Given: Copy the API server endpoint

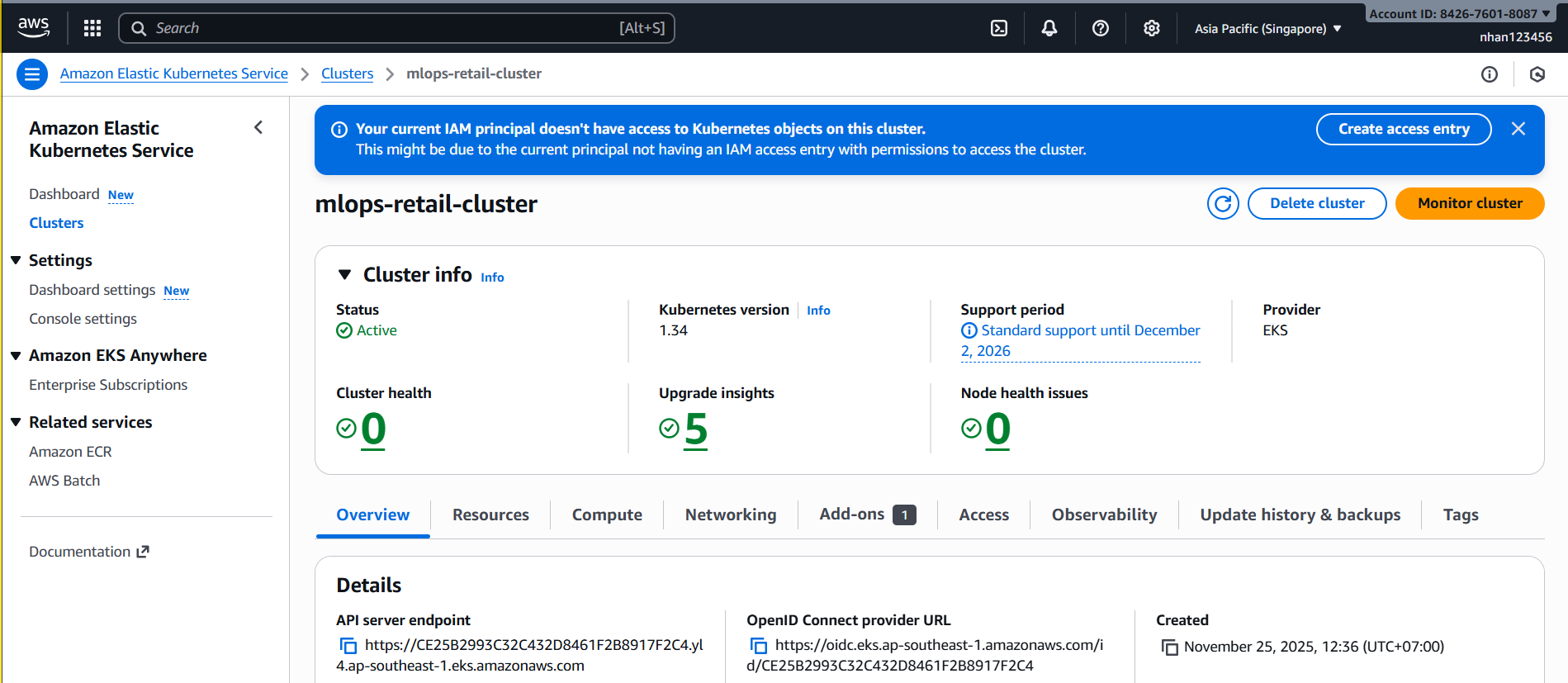Looking at the screenshot, I should [348, 645].
